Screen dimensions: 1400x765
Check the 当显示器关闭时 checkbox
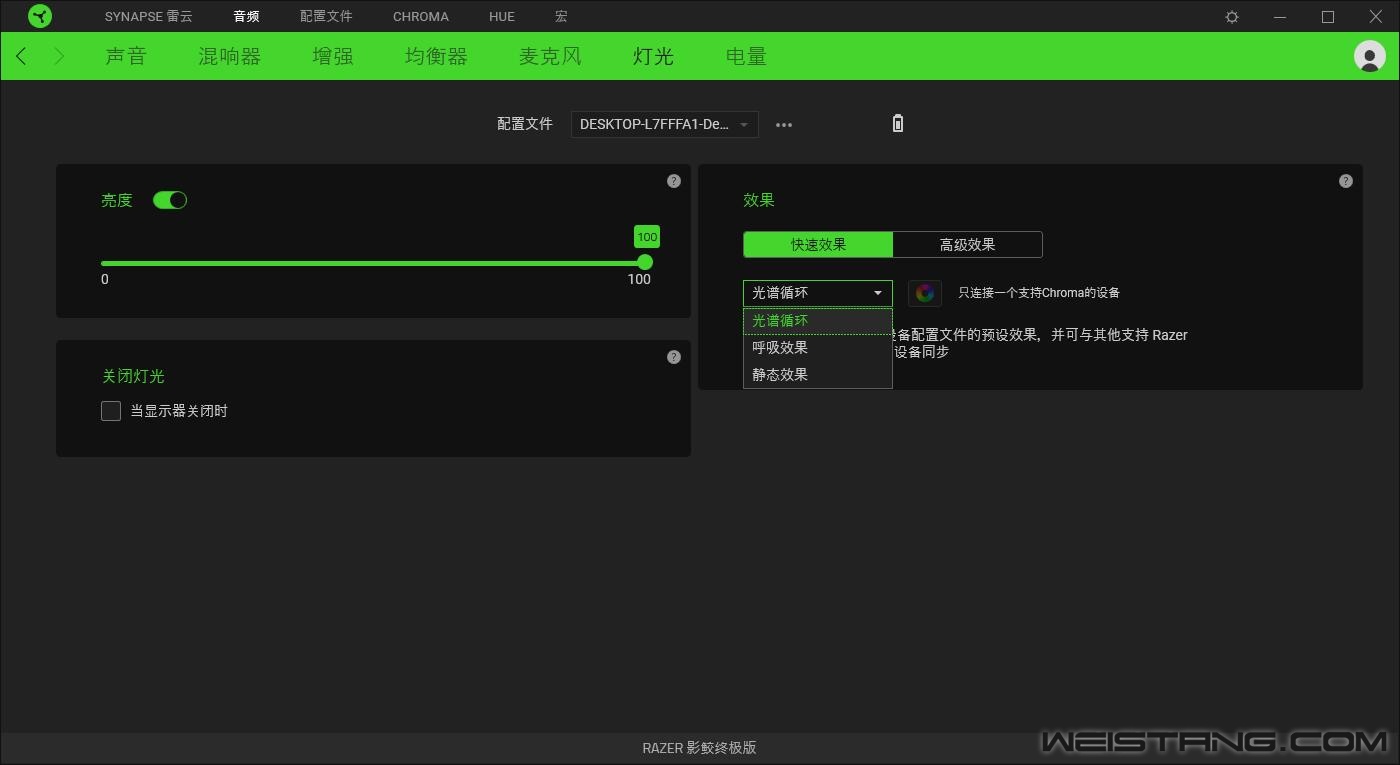click(x=111, y=411)
